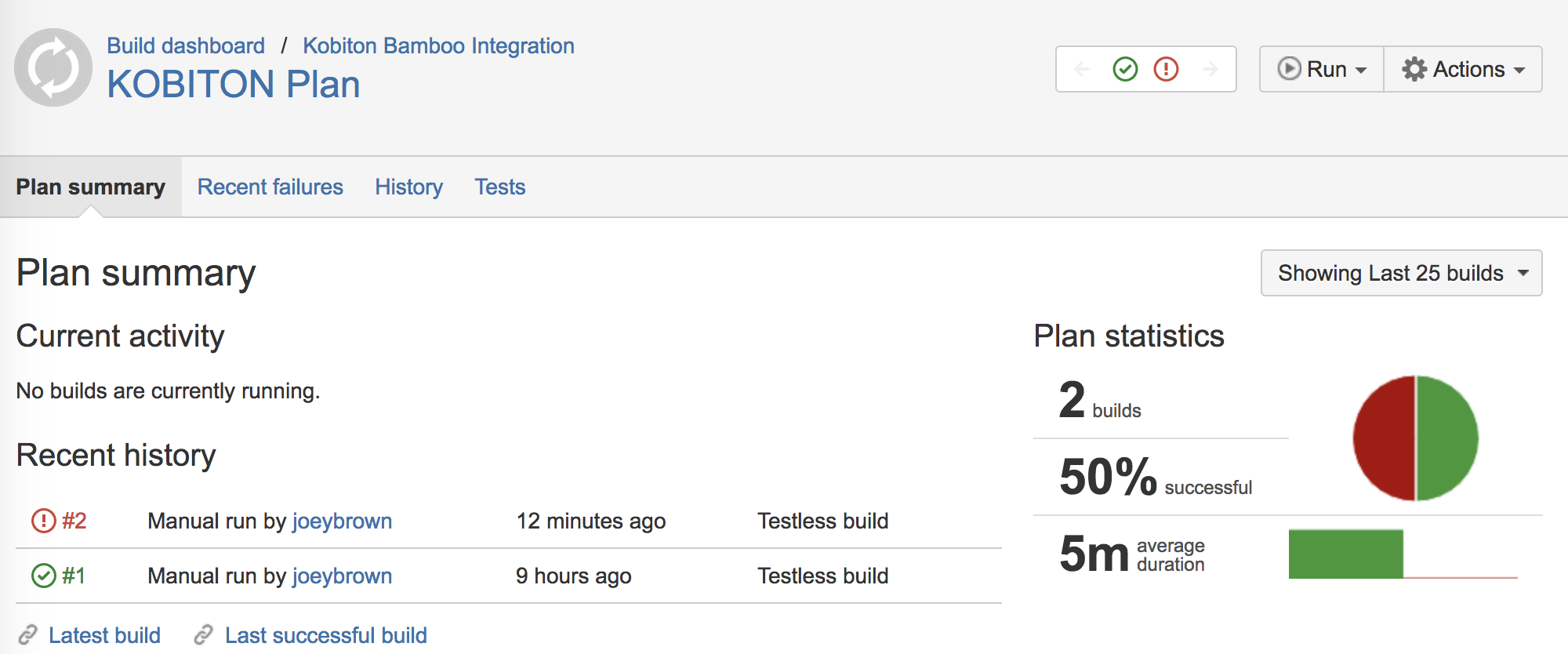1568x654 pixels.
Task: Open the Kobiton Bamboo Integration project link
Action: [x=438, y=45]
